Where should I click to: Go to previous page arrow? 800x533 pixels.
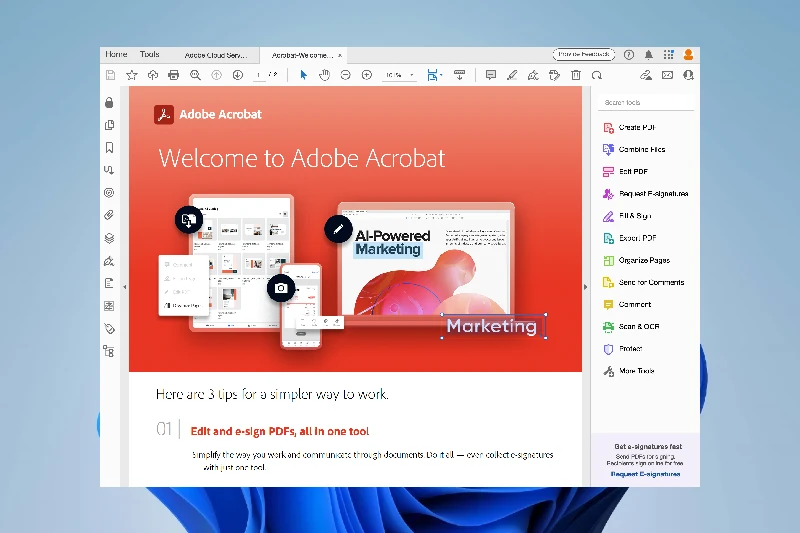216,75
